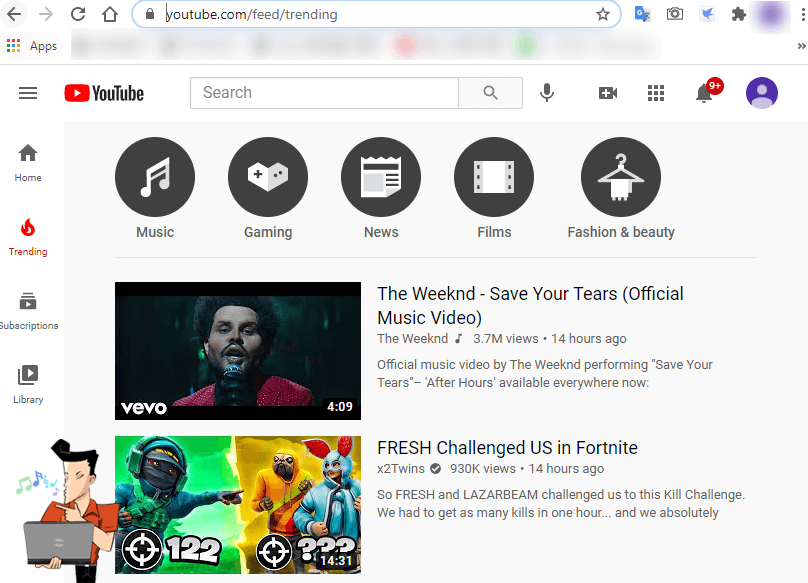The width and height of the screenshot is (808, 583).
Task: Focus the YouTube Search field
Action: (324, 93)
